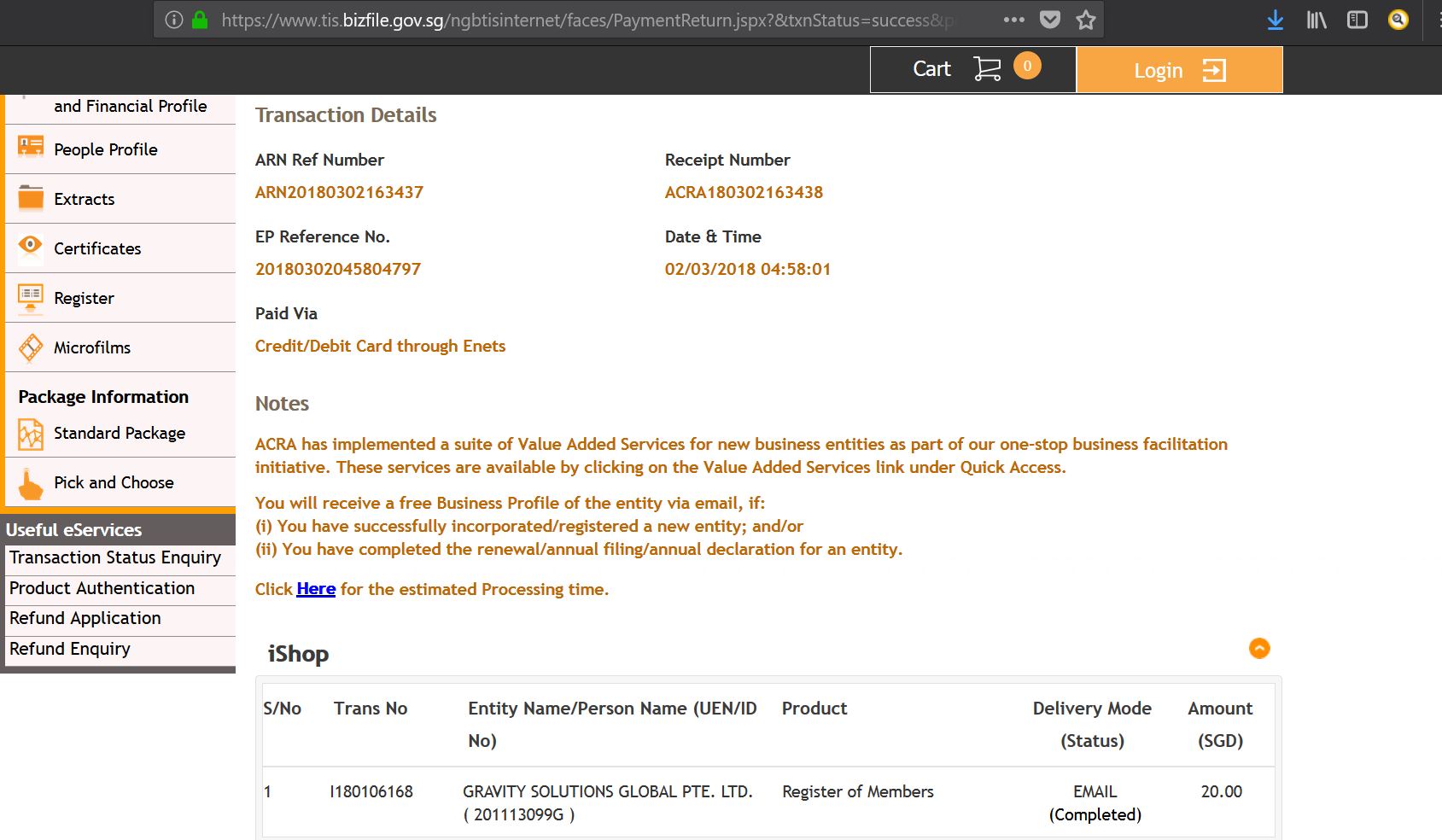Open Extracts menu item
The height and width of the screenshot is (840, 1442).
[120, 199]
